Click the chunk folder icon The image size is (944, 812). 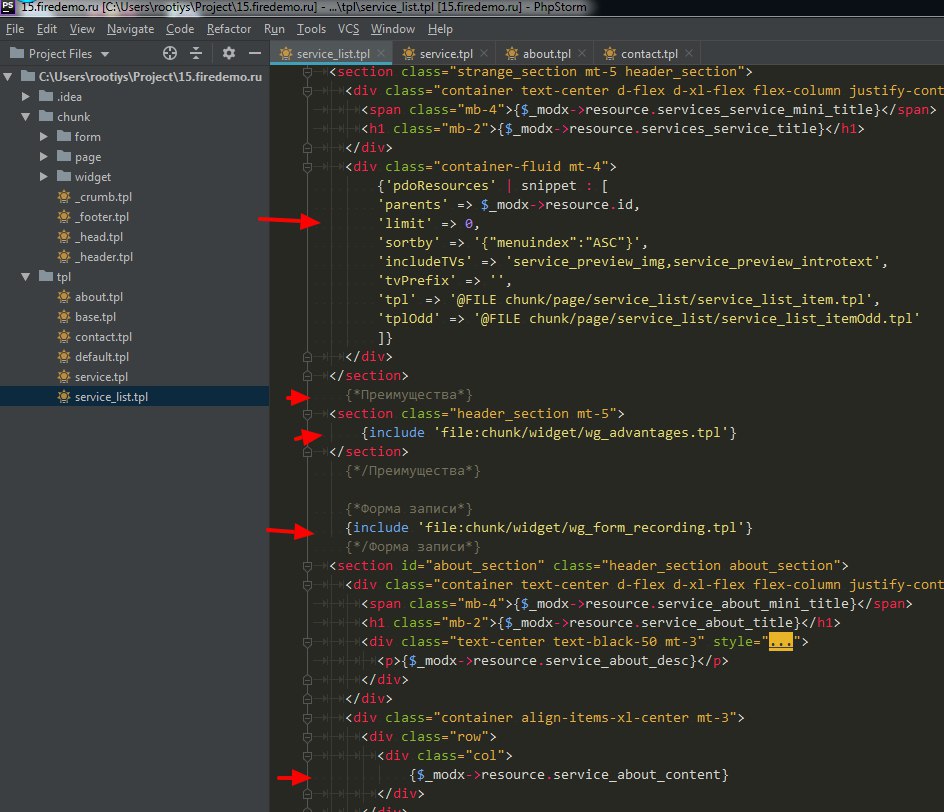(46, 116)
